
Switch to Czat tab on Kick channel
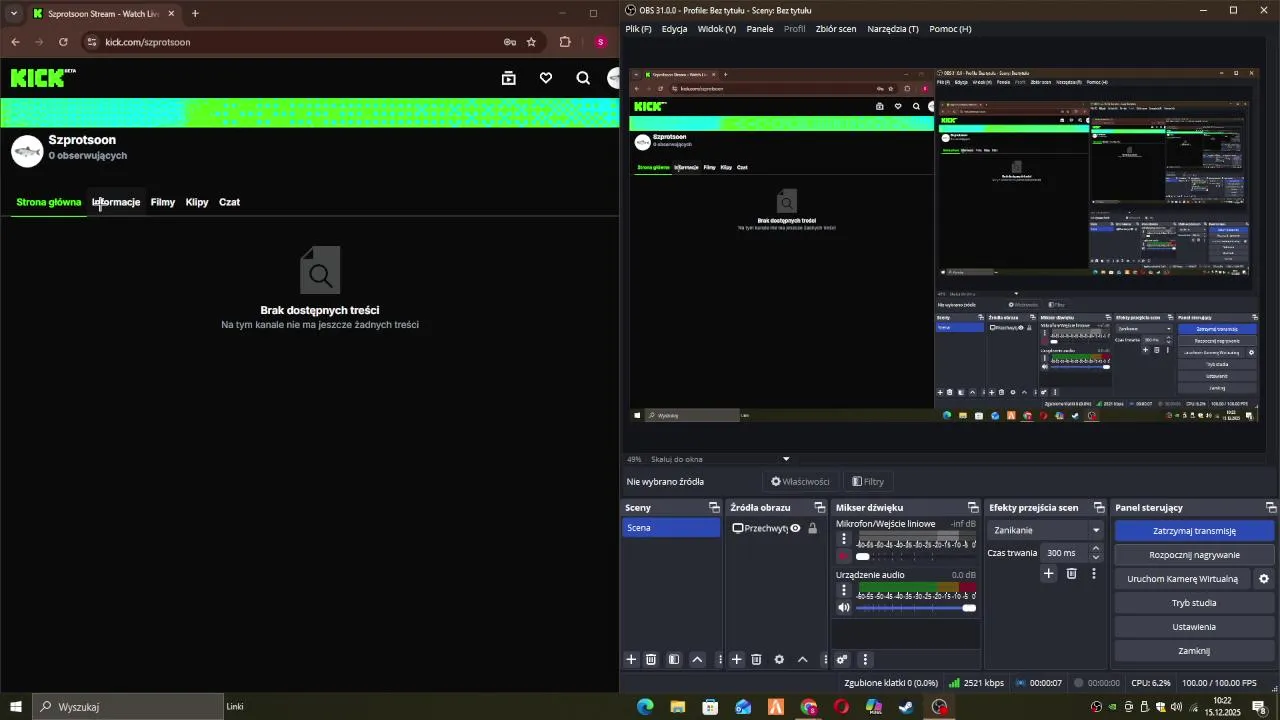[x=229, y=202]
